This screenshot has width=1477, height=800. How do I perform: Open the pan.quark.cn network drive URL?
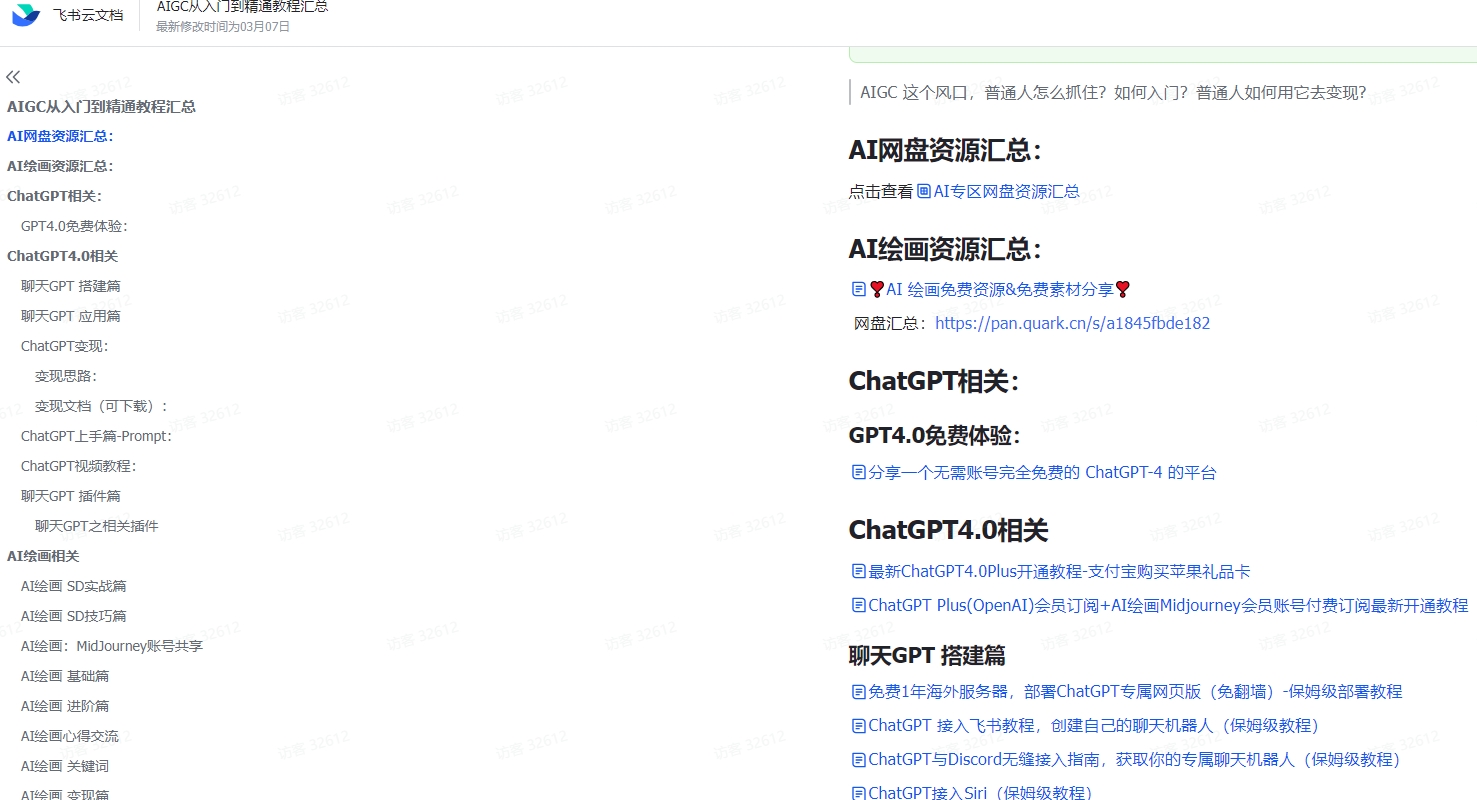[1073, 323]
